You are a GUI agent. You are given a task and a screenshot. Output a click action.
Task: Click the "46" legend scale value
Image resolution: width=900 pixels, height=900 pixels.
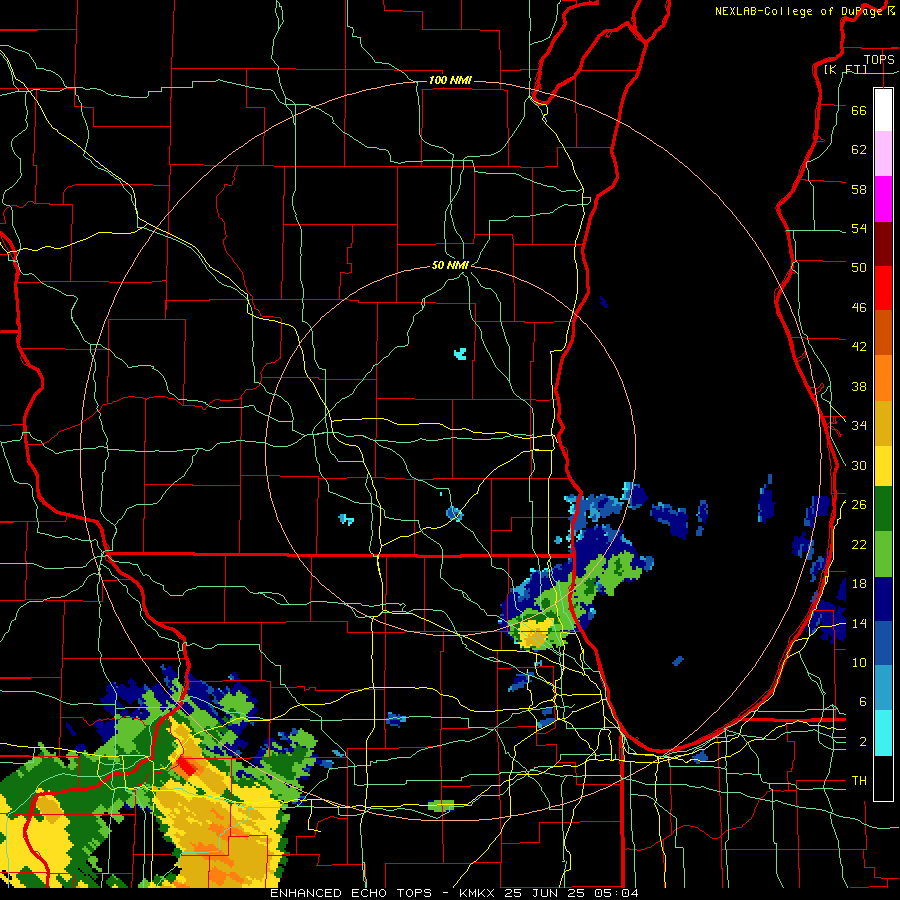pos(859,308)
